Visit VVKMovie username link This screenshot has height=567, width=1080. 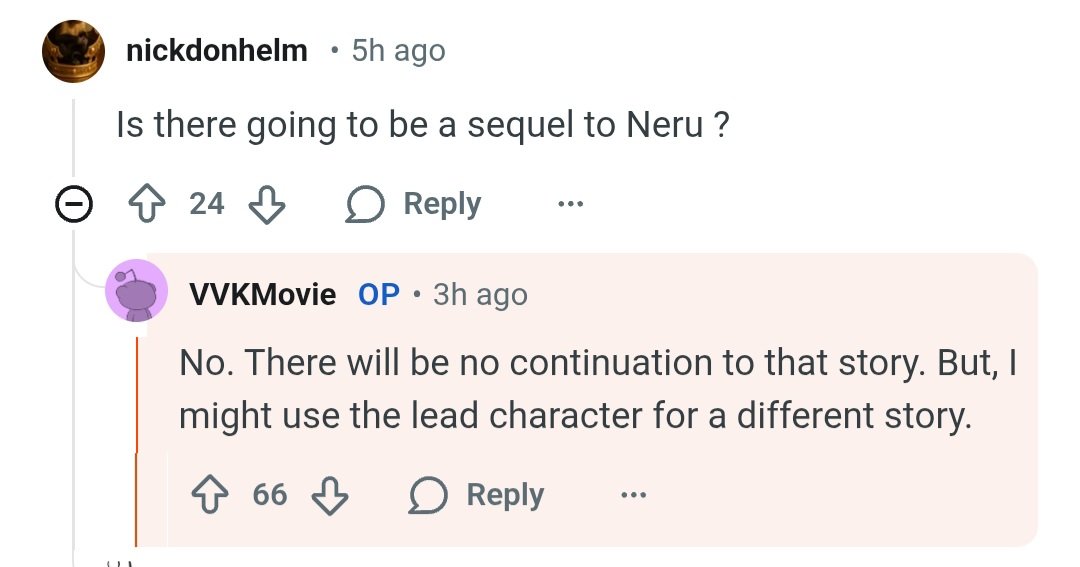click(x=262, y=295)
